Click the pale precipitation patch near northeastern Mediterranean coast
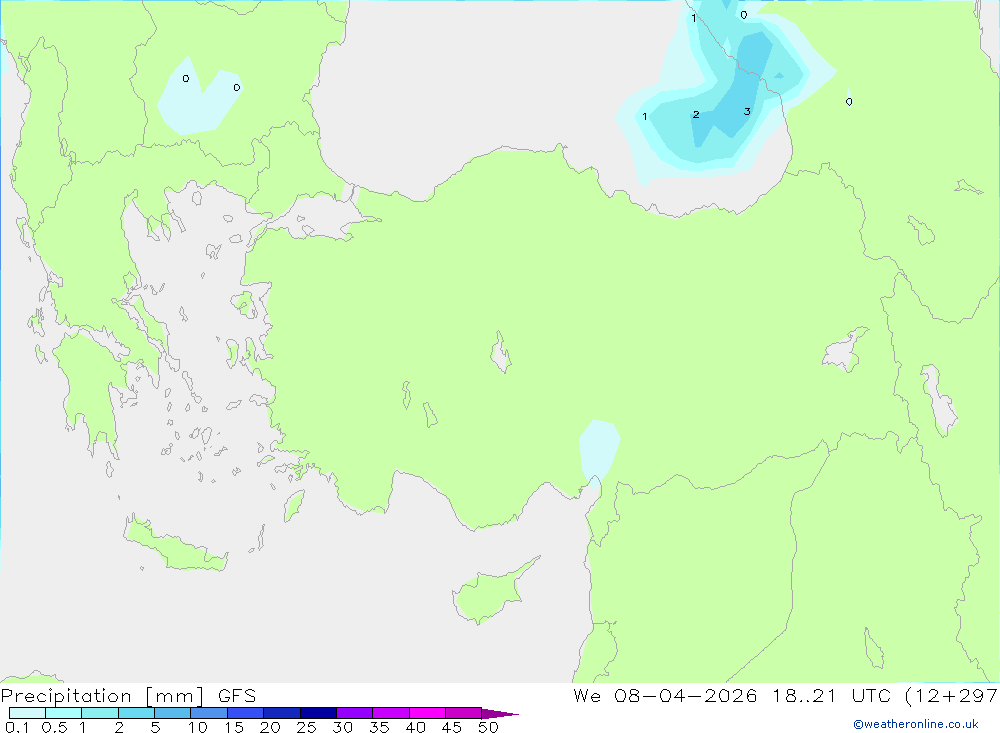 [598, 452]
